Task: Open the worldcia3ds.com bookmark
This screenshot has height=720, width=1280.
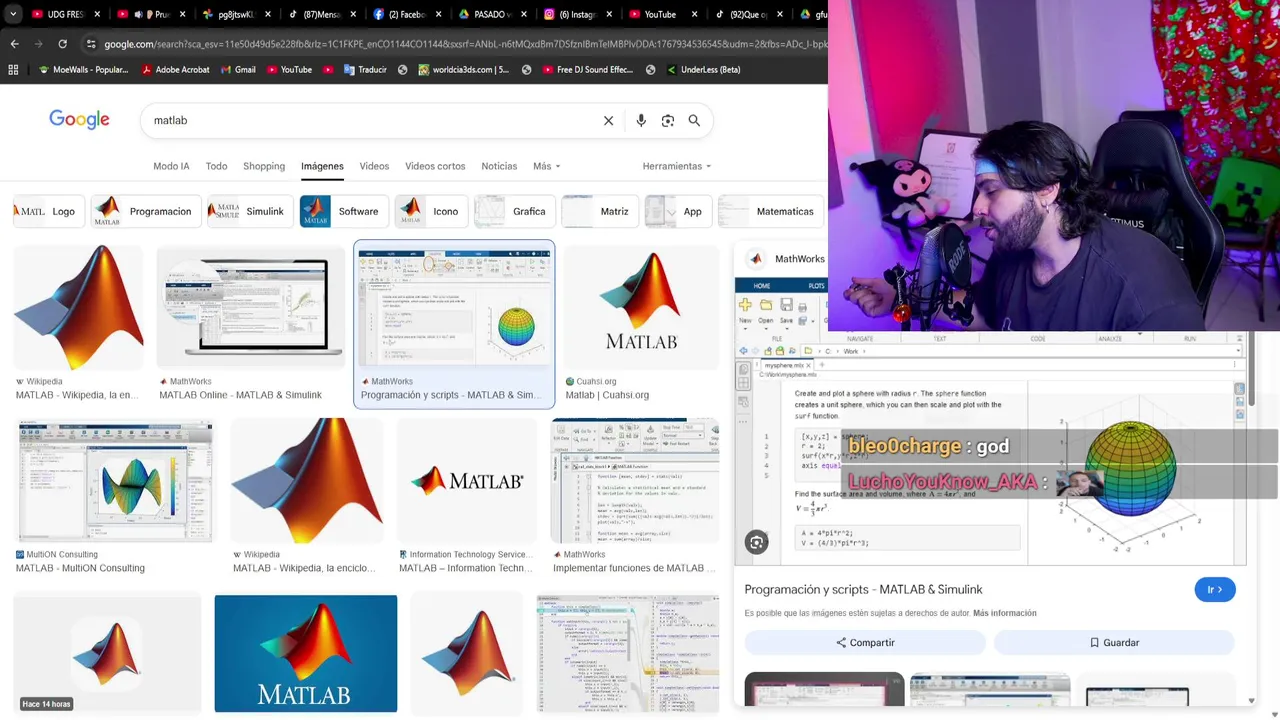Action: point(464,70)
